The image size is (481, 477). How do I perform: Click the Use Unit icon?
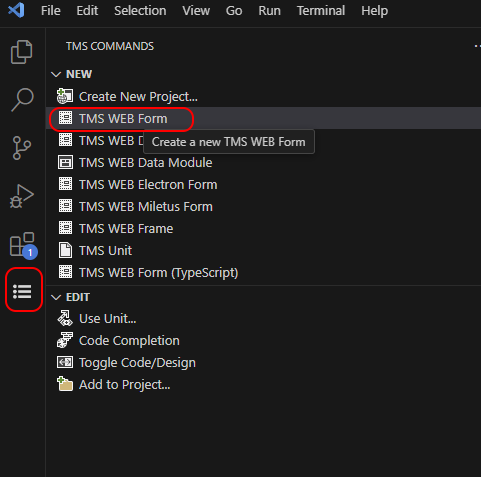pyautogui.click(x=65, y=318)
